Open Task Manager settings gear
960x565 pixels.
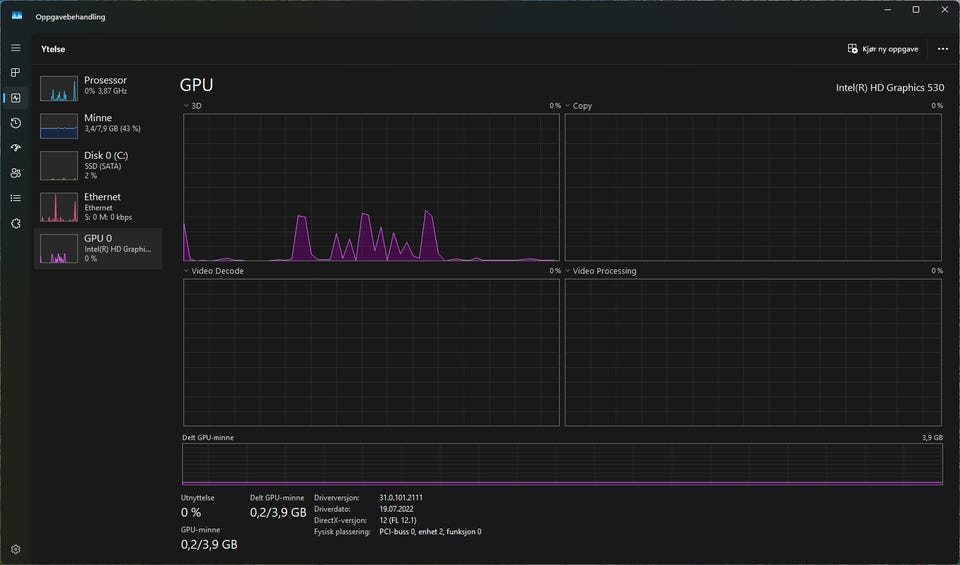(x=15, y=549)
